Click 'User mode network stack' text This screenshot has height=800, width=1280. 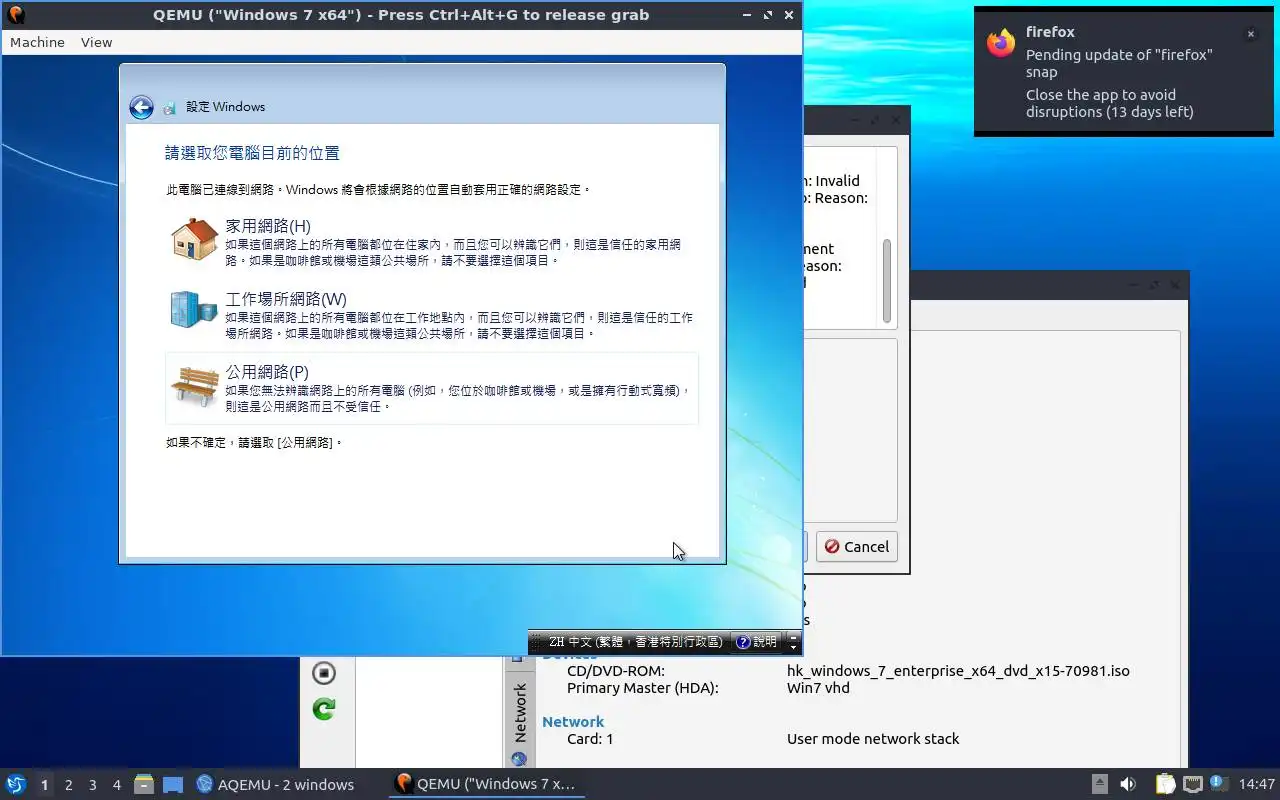click(873, 739)
